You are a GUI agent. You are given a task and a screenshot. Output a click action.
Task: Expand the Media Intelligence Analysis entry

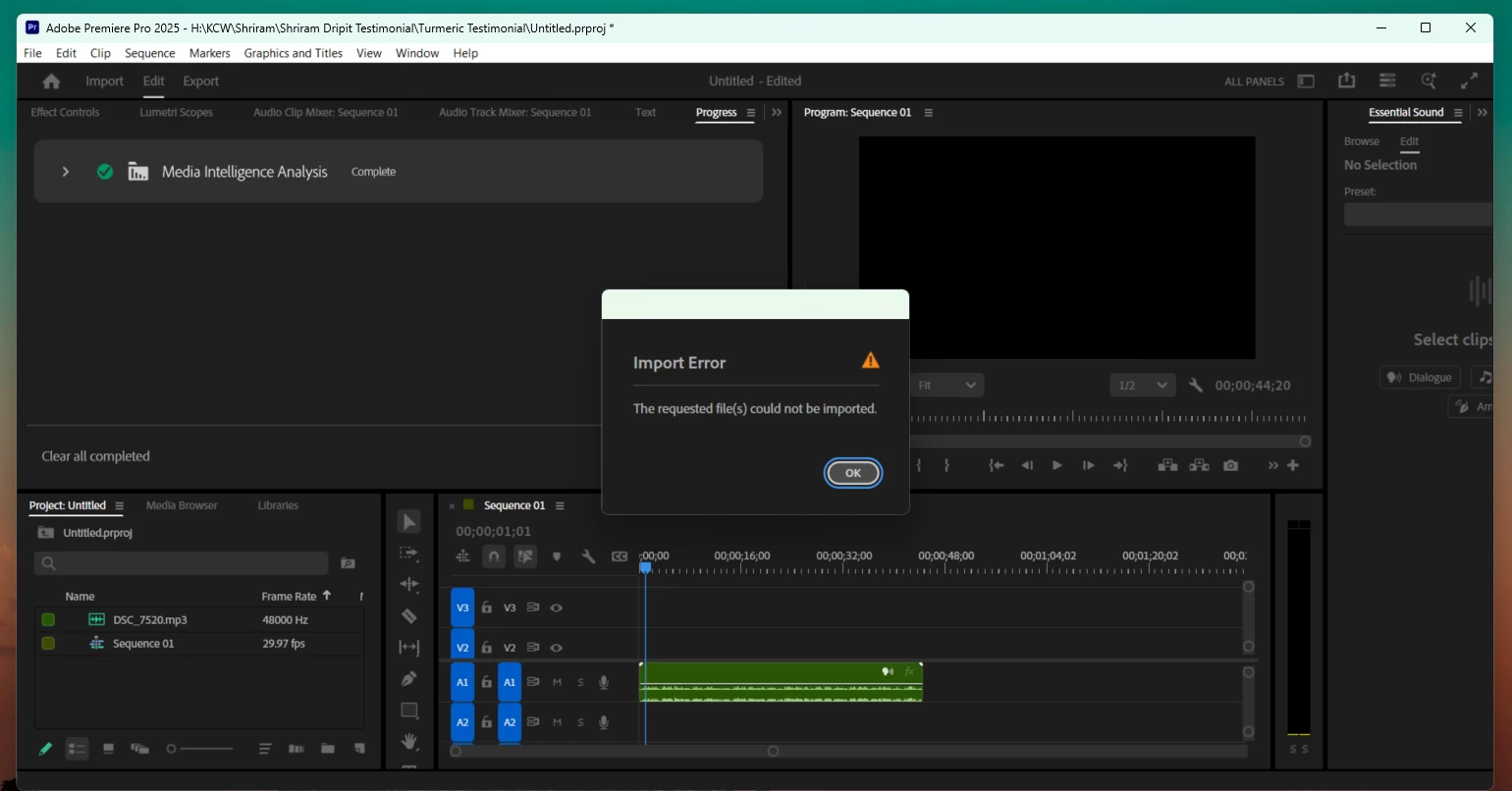pos(66,172)
